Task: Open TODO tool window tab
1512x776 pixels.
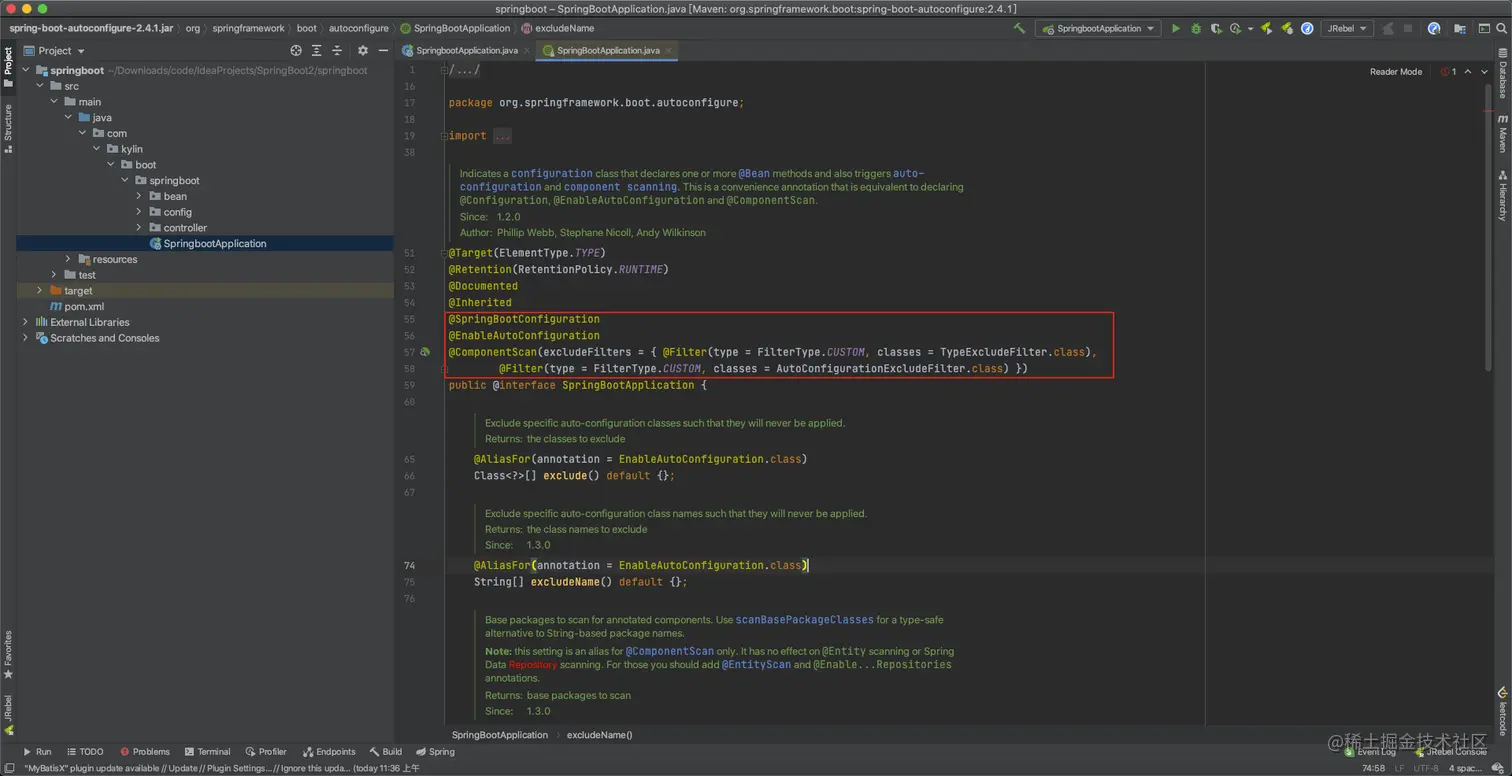Action: [85, 752]
